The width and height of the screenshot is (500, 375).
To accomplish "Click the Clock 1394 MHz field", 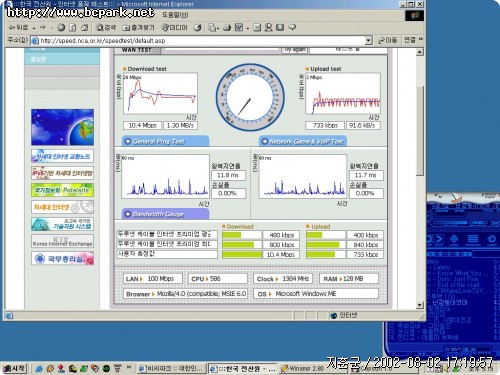I will pyautogui.click(x=283, y=279).
